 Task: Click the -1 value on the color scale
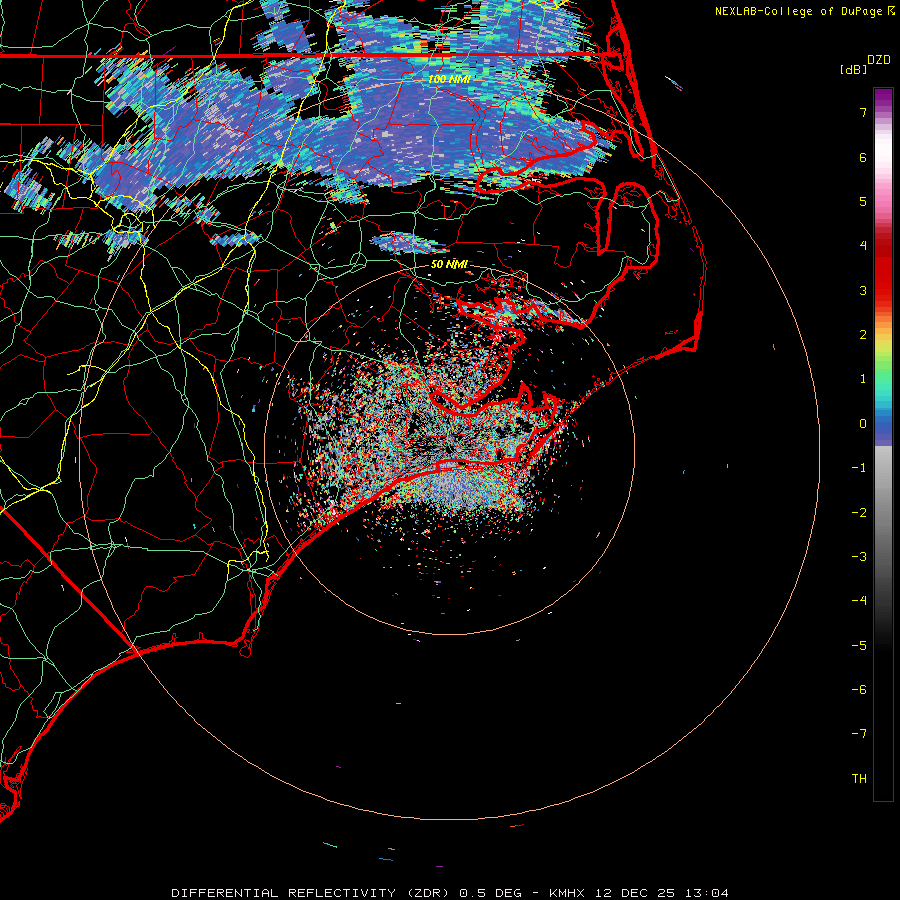pyautogui.click(x=859, y=468)
